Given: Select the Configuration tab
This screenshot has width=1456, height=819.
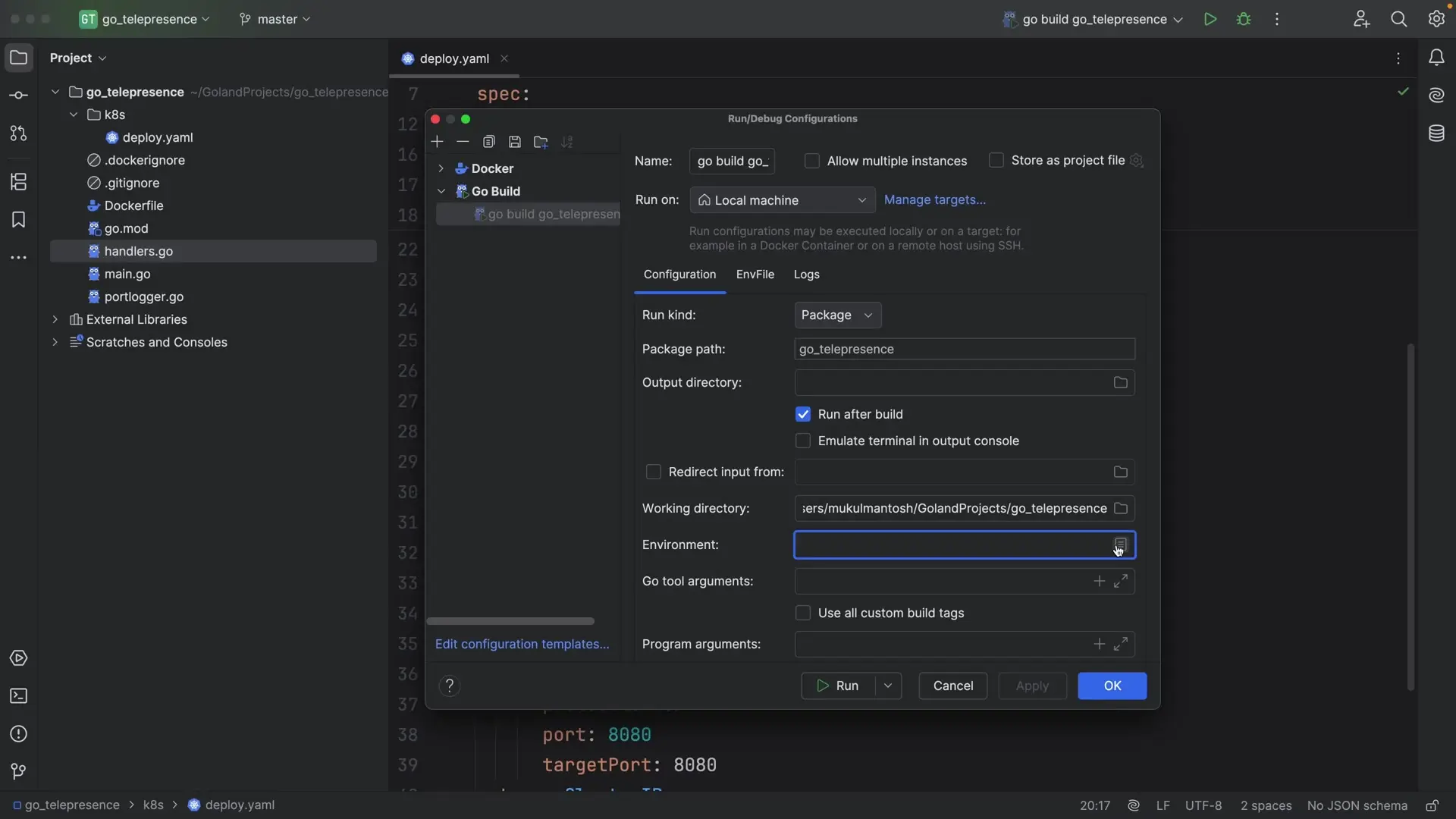Looking at the screenshot, I should (679, 275).
